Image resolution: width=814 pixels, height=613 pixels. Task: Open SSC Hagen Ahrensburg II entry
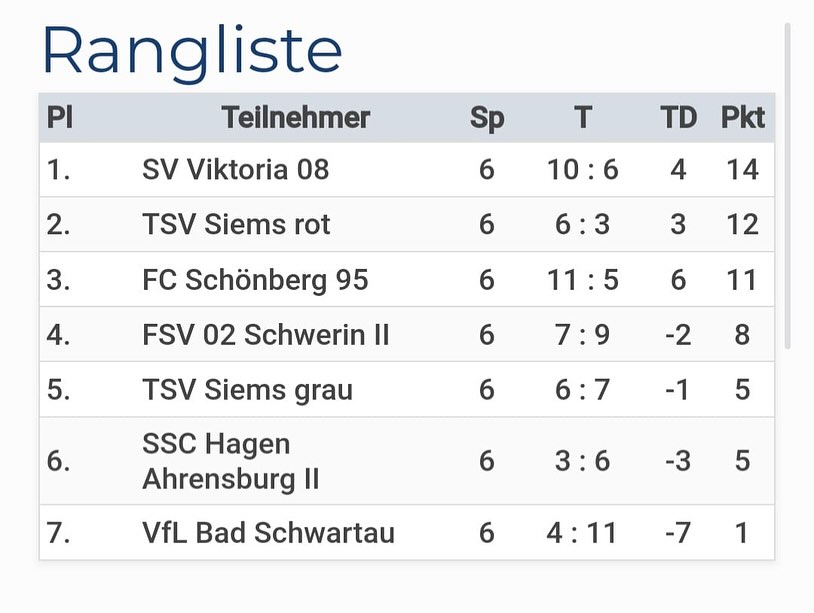[x=231, y=461]
